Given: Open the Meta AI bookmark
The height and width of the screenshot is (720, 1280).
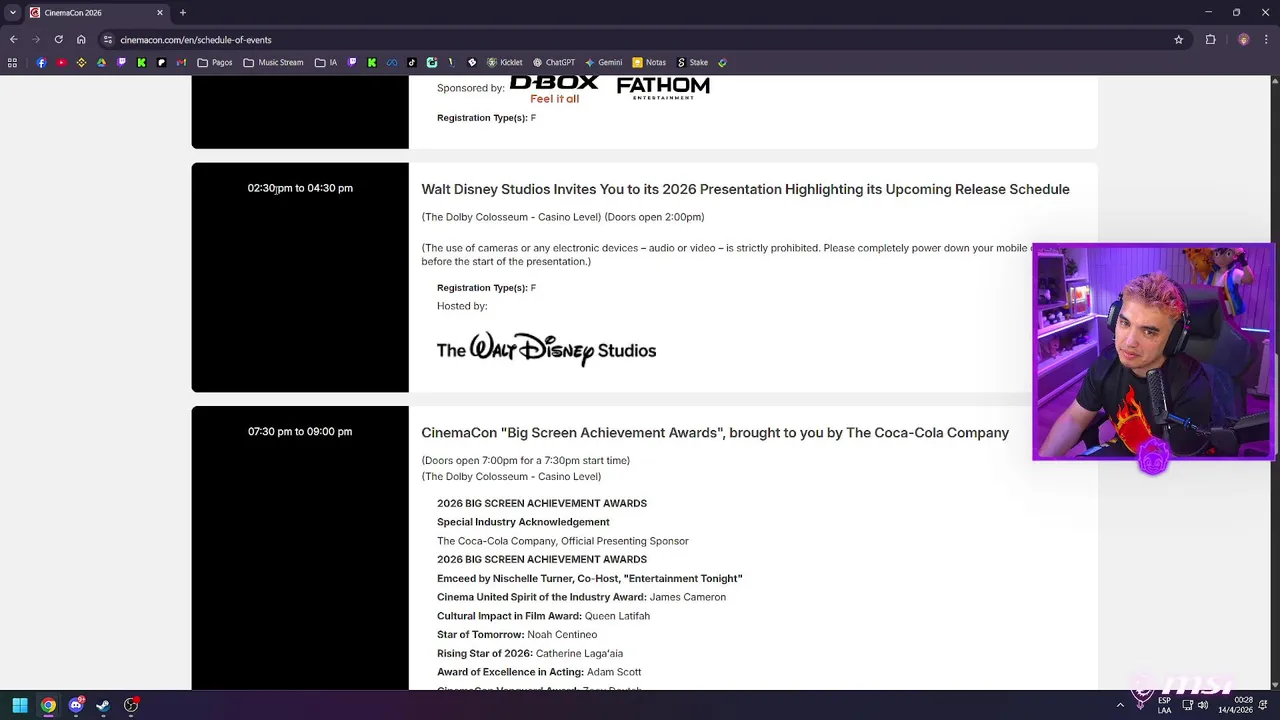Looking at the screenshot, I should (392, 62).
